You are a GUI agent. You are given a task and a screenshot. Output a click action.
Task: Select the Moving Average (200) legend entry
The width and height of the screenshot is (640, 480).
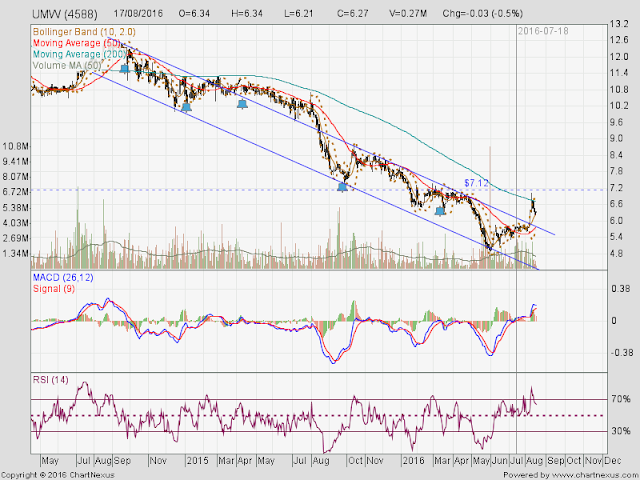coord(79,54)
